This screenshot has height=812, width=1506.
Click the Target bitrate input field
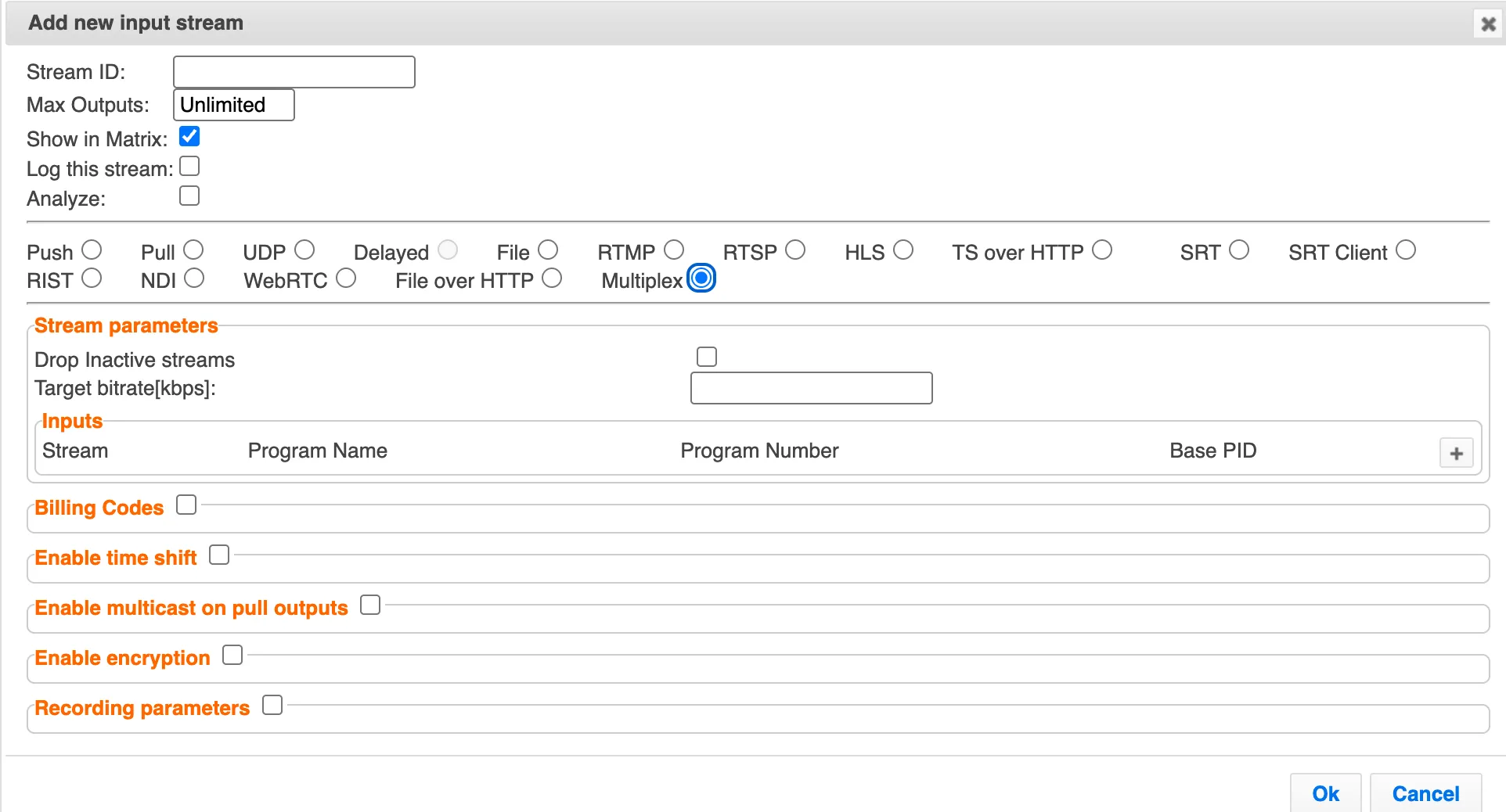pyautogui.click(x=811, y=388)
